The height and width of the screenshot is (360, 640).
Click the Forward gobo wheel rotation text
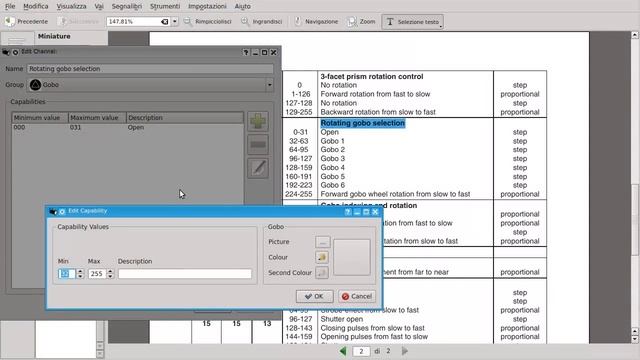pyautogui.click(x=396, y=194)
